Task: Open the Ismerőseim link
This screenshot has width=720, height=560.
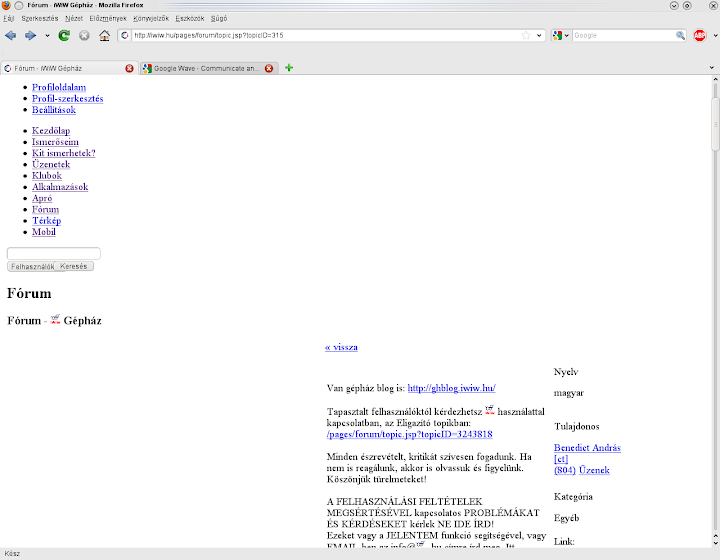Action: point(55,142)
